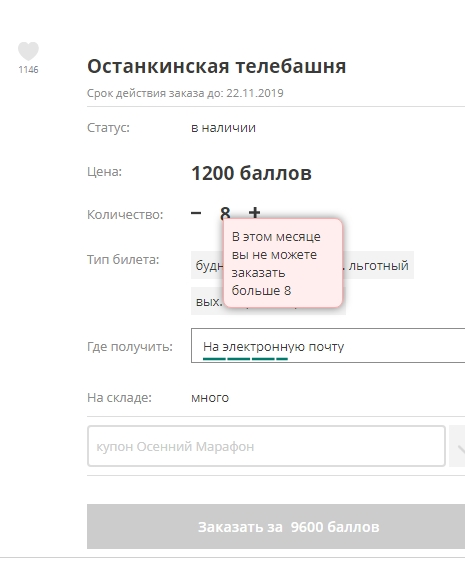Click the product title Останкинская телебашня
This screenshot has width=465, height=566.
[217, 66]
